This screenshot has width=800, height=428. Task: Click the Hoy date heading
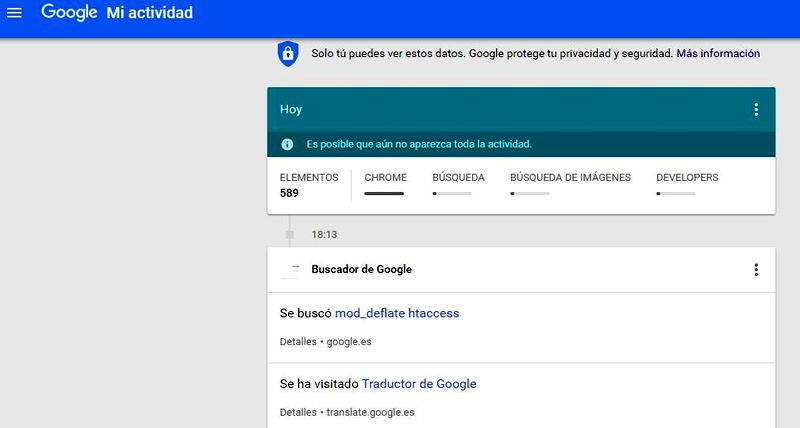point(291,109)
